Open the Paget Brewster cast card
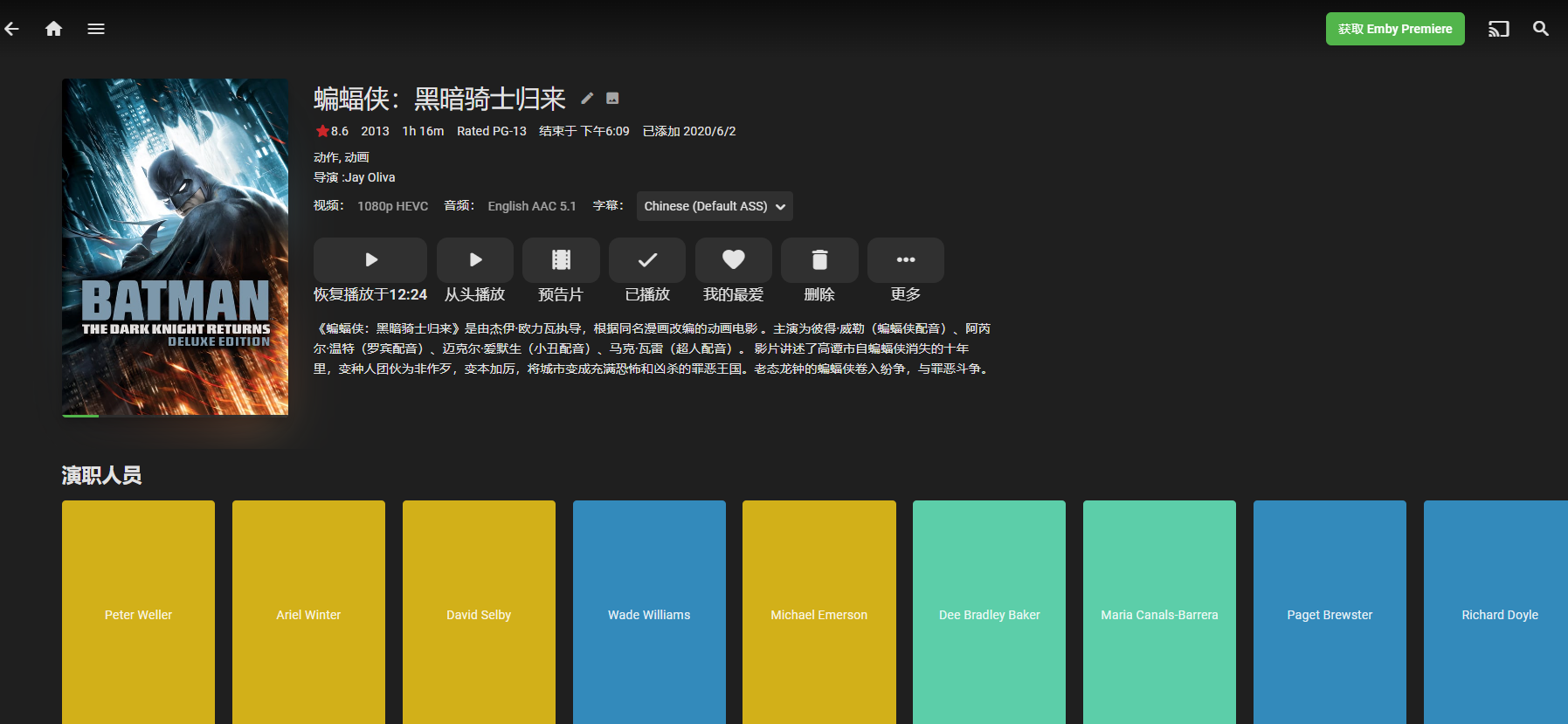The width and height of the screenshot is (1568, 724). (1330, 612)
